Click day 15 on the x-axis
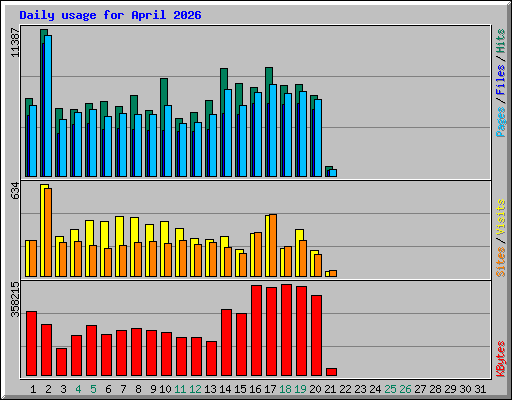 pos(240,389)
